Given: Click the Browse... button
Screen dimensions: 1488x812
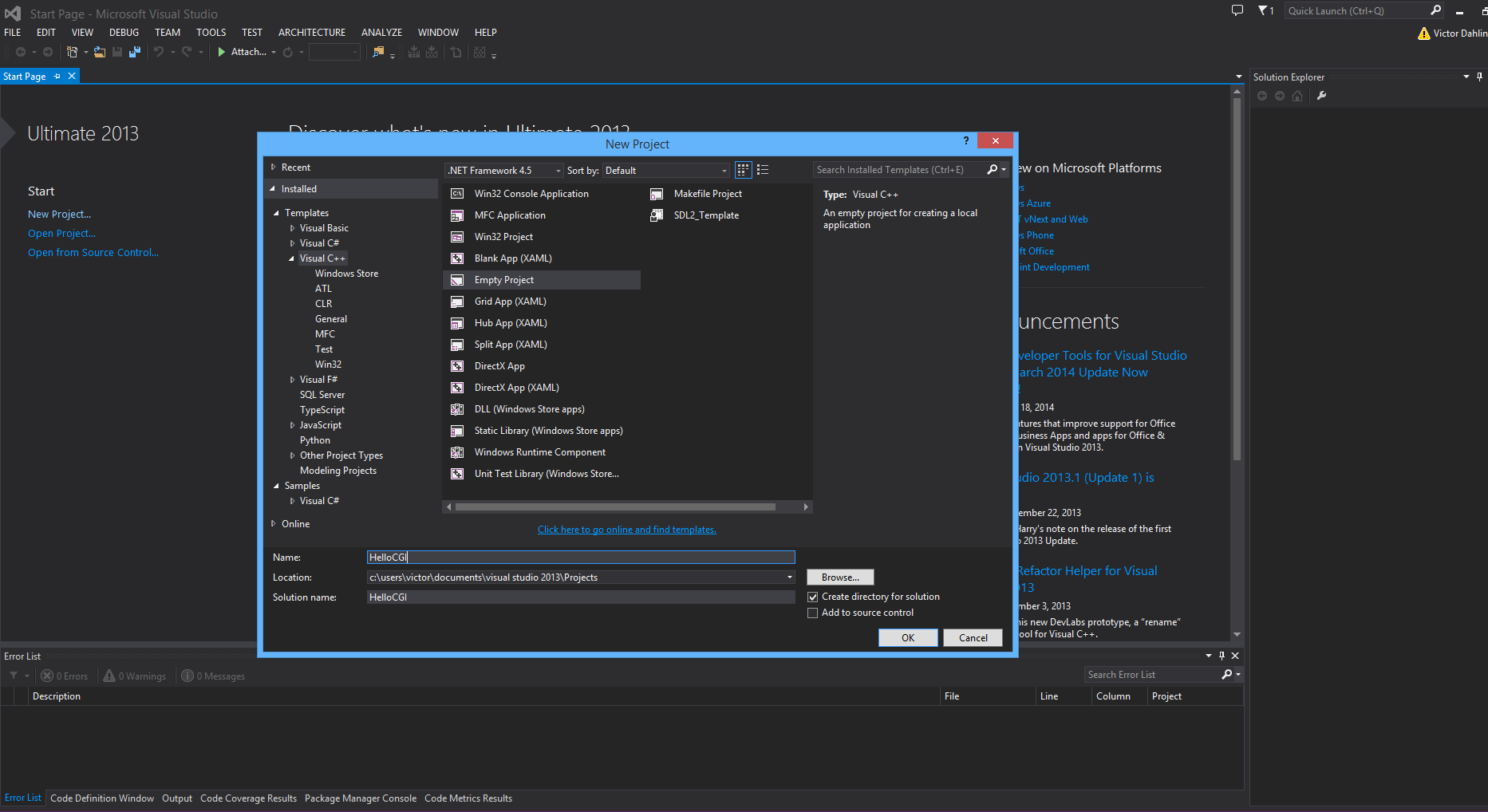Looking at the screenshot, I should pos(840,577).
